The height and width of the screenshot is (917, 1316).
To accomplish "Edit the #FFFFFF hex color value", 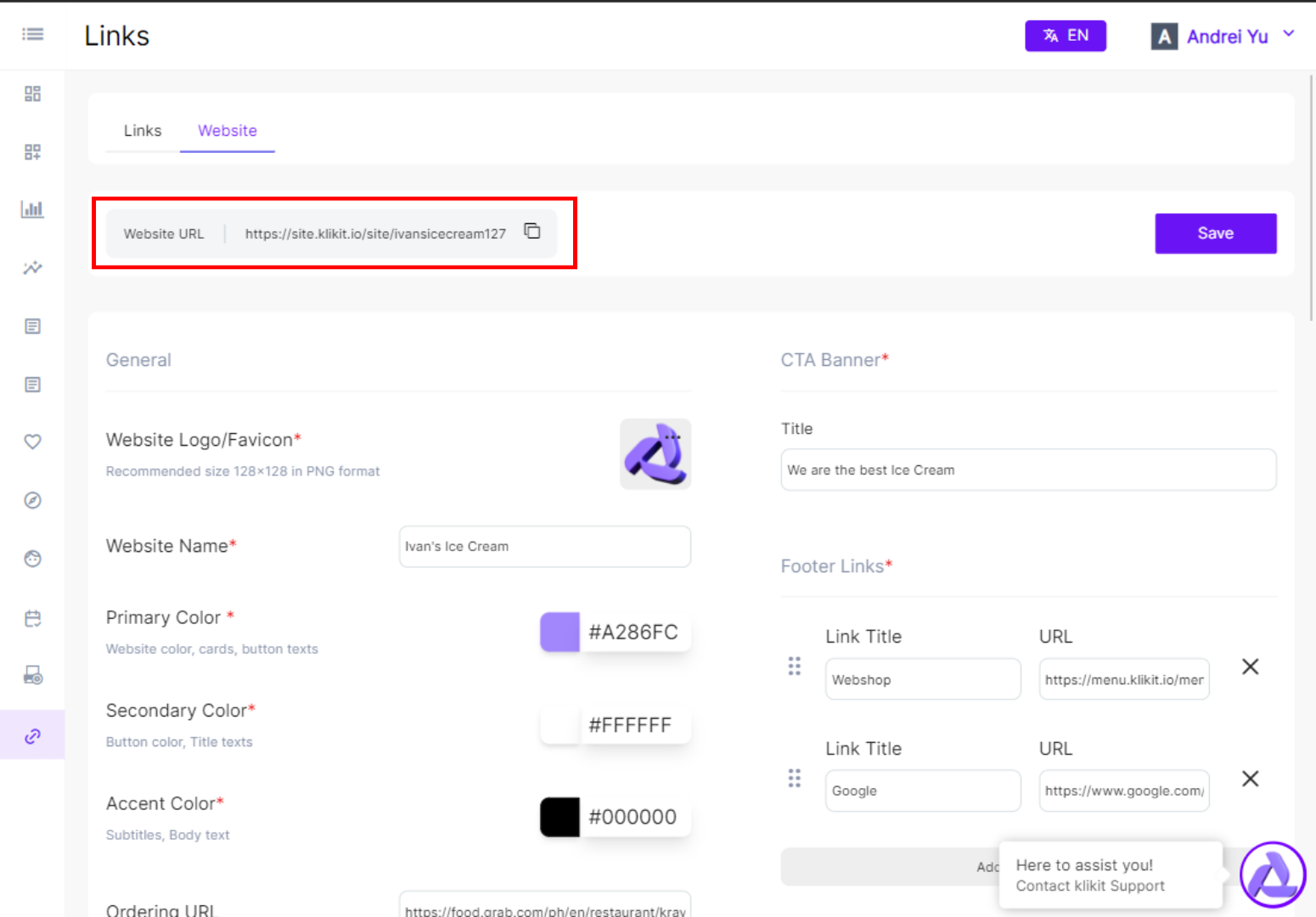I will pyautogui.click(x=631, y=725).
